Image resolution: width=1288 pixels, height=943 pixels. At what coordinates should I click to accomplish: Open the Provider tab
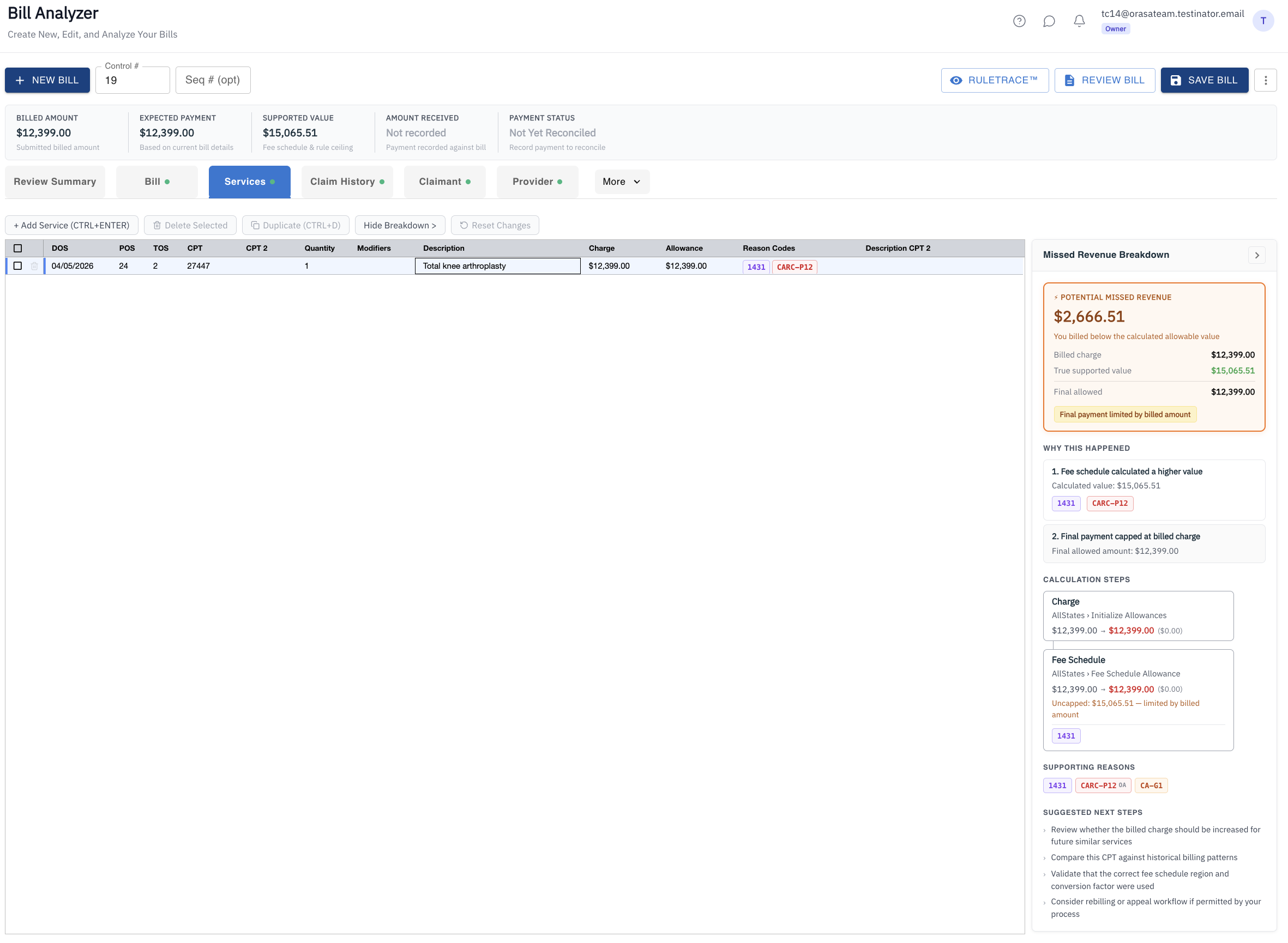(x=537, y=182)
